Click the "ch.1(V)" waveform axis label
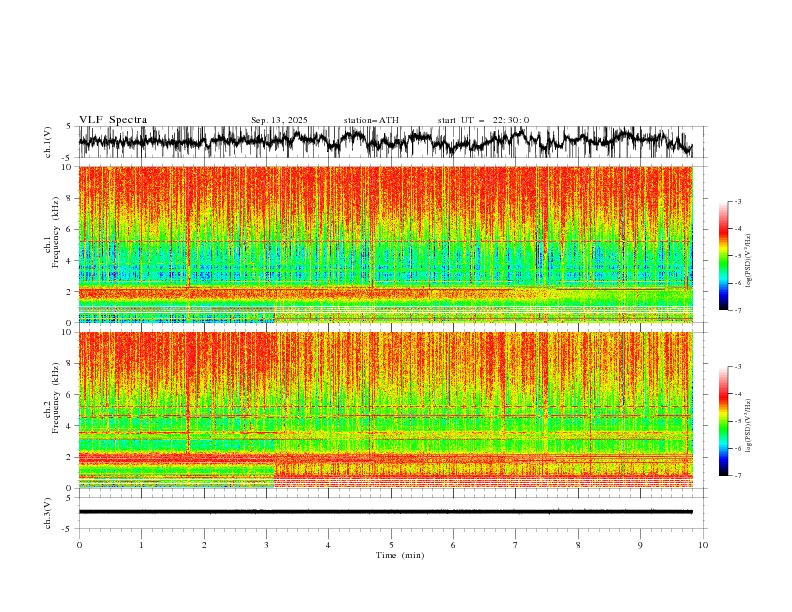 [x=48, y=142]
